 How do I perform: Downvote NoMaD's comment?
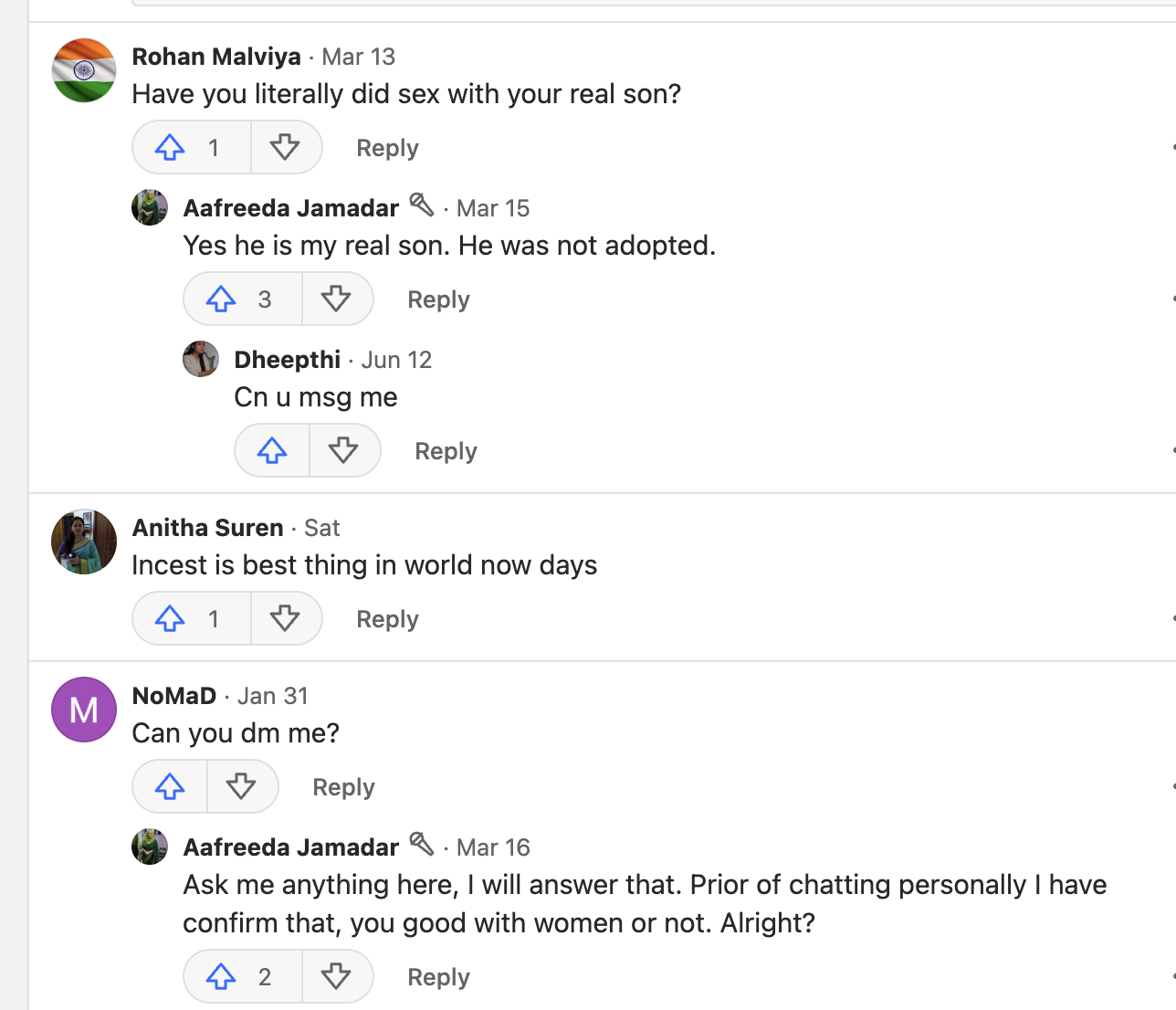pos(241,786)
